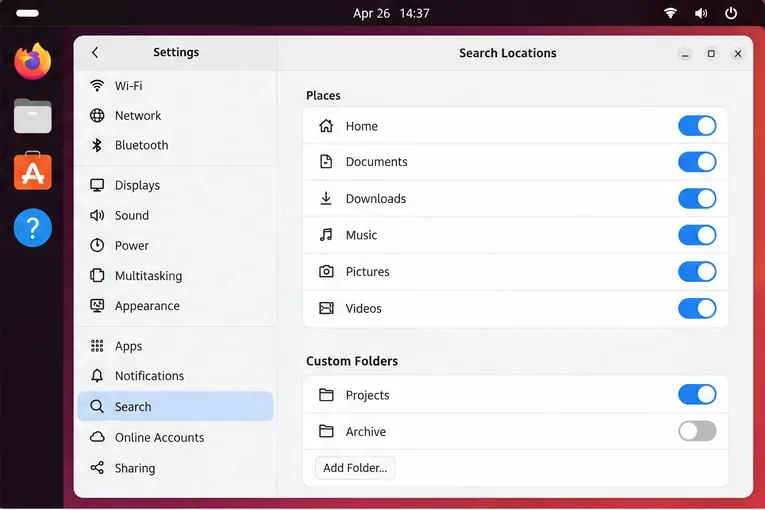Close the Search Locations window
This screenshot has height=510, width=765.
(x=738, y=54)
